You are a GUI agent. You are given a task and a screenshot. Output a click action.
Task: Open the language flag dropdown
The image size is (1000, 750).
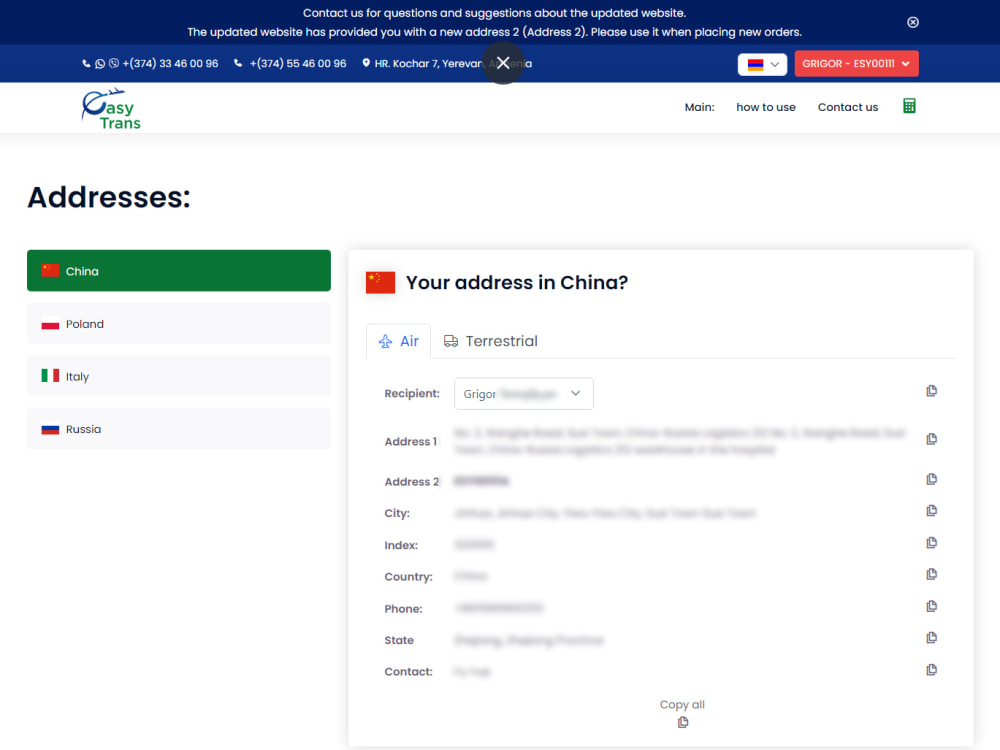coord(762,64)
